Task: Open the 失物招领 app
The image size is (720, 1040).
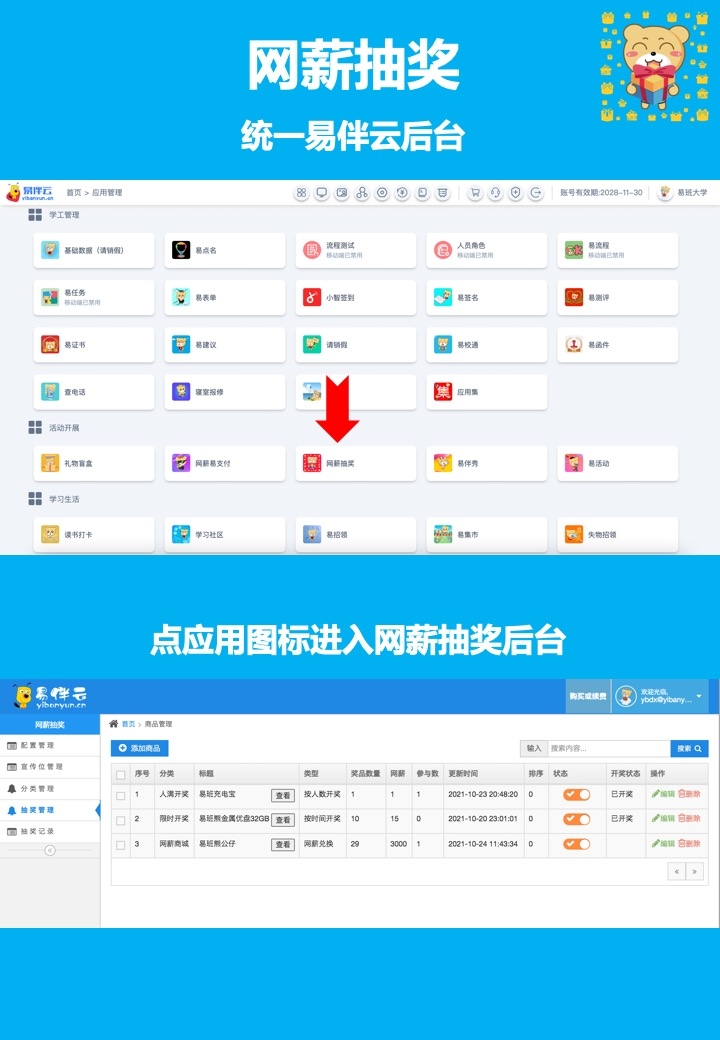Action: click(574, 534)
